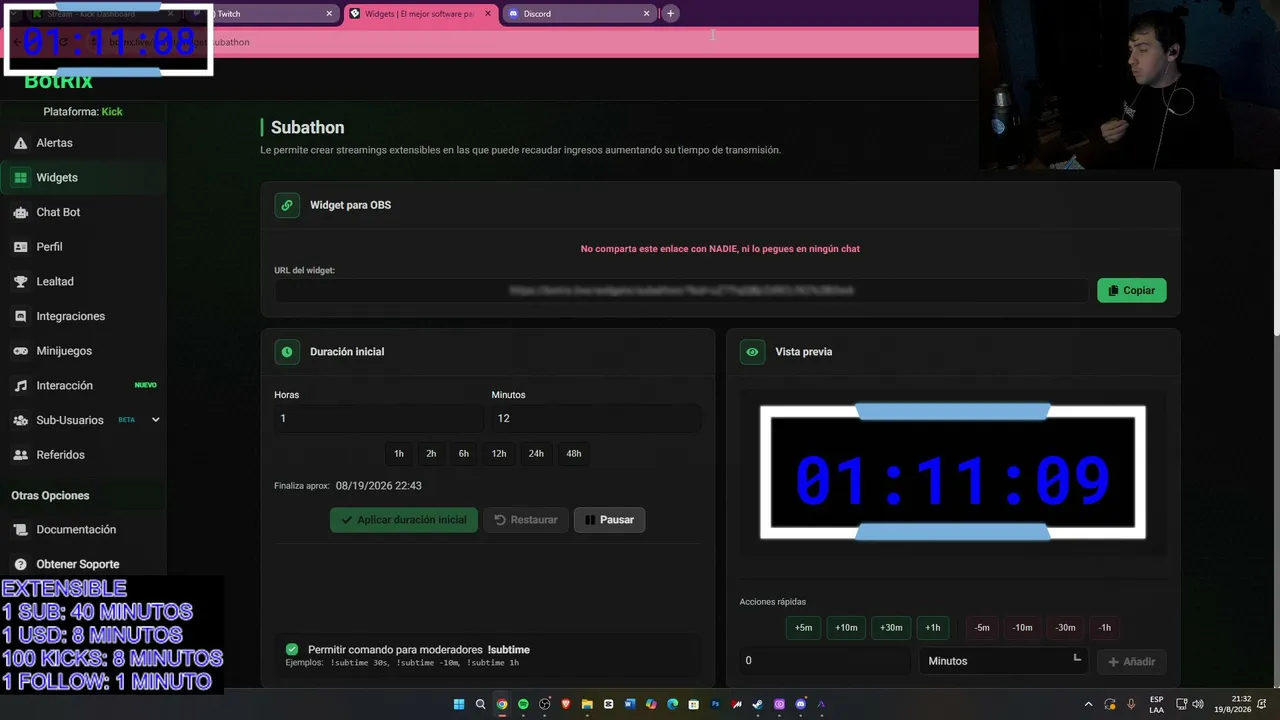This screenshot has width=1280, height=720.
Task: Click the Obtener Soporte help icon
Action: click(20, 564)
